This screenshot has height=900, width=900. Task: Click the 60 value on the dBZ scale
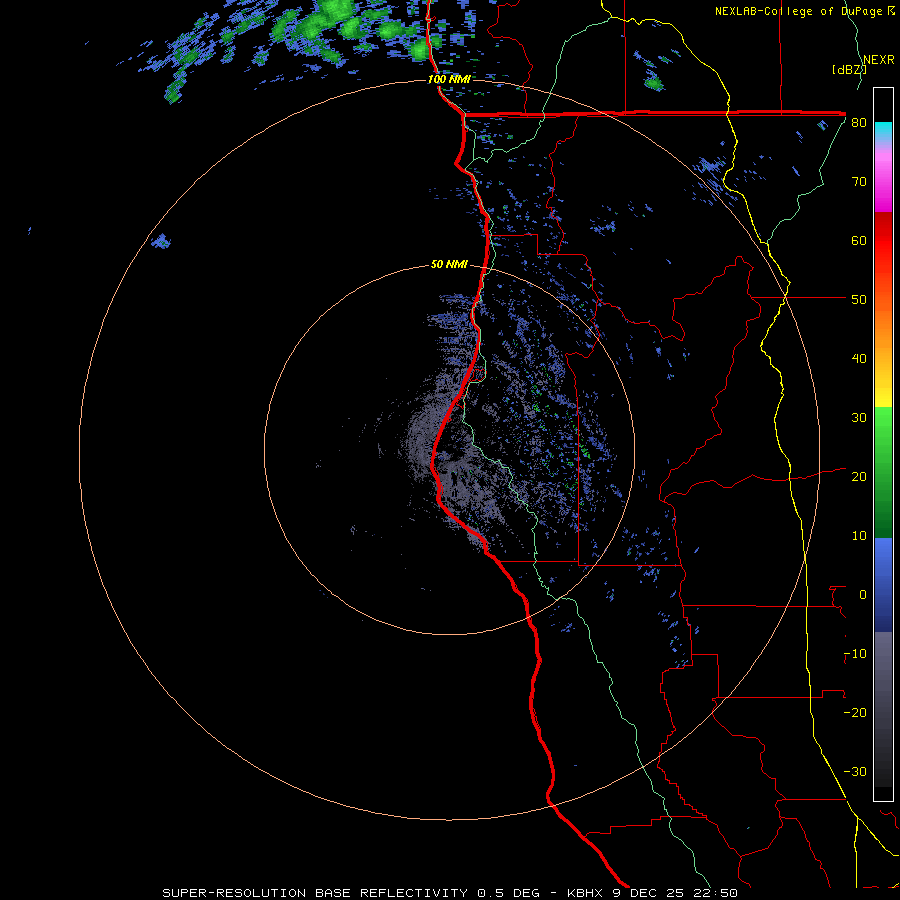coord(859,240)
